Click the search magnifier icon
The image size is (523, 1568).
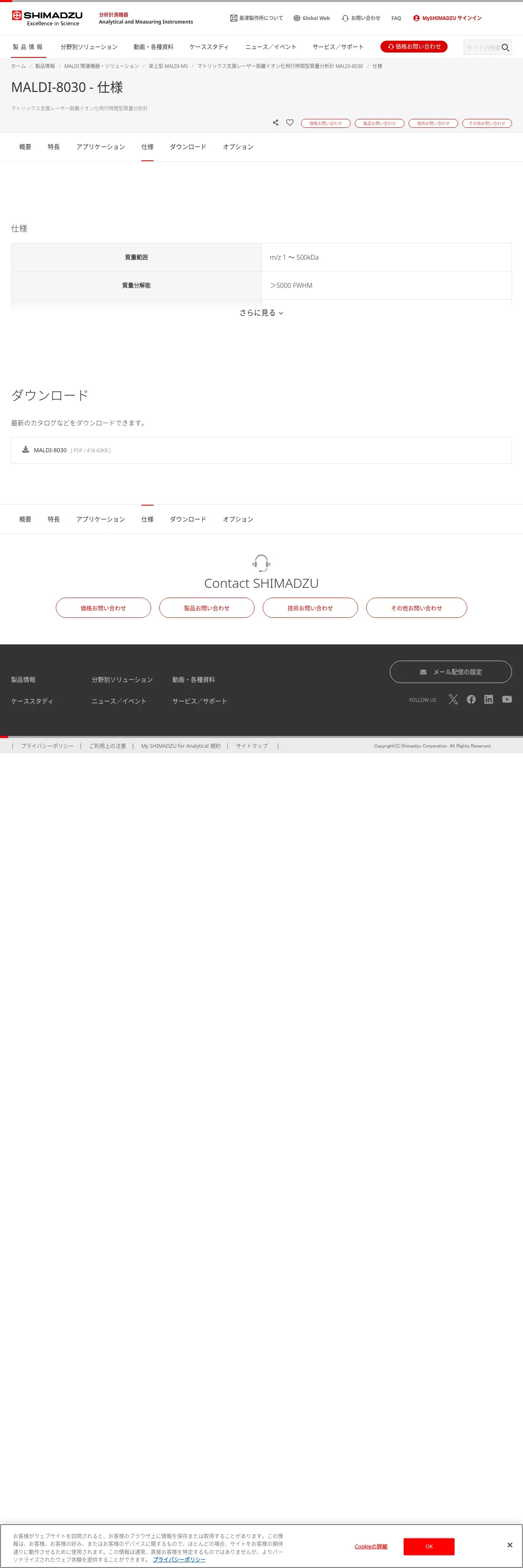[505, 48]
